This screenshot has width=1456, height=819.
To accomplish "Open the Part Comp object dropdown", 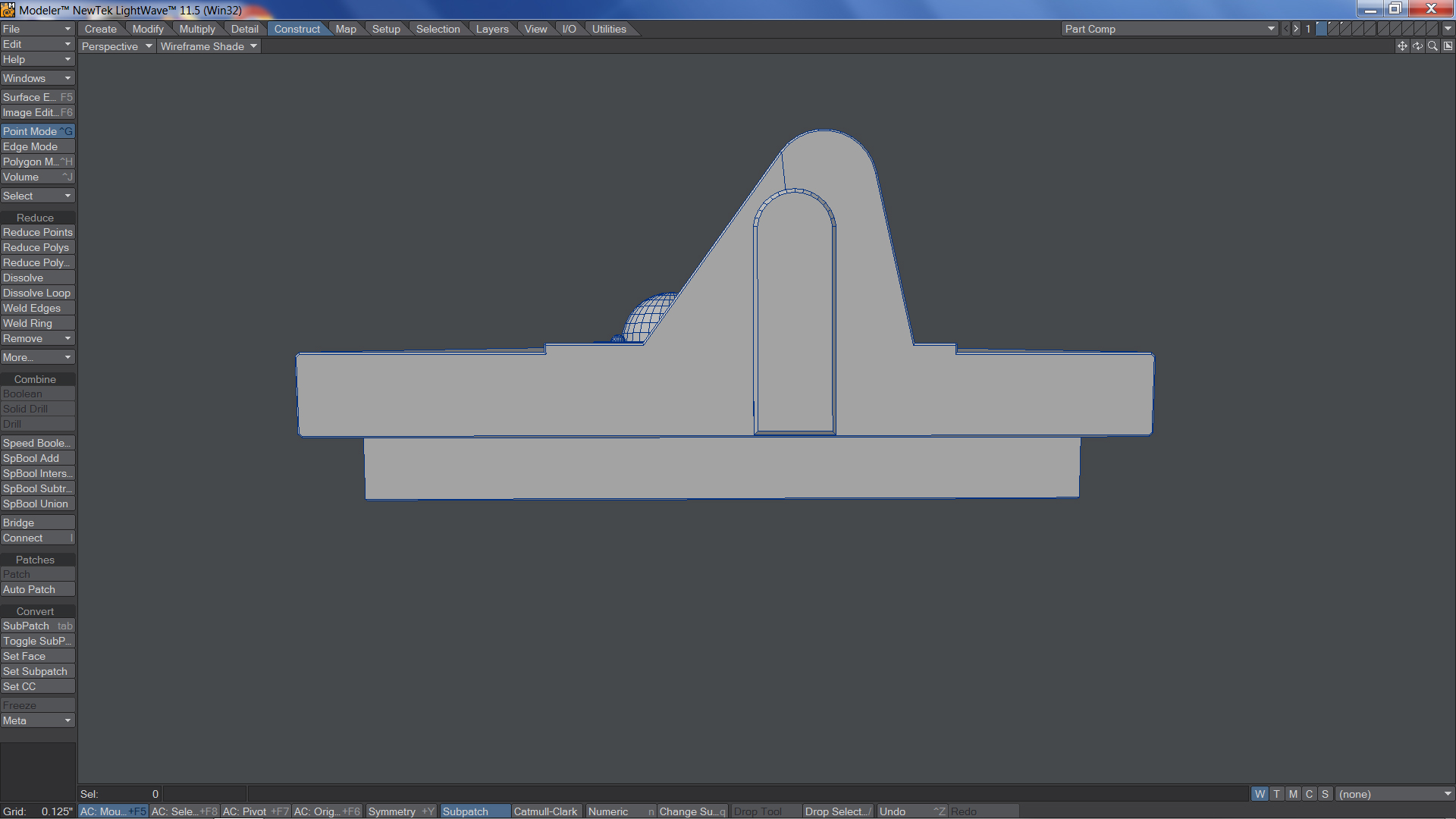I will click(1169, 29).
